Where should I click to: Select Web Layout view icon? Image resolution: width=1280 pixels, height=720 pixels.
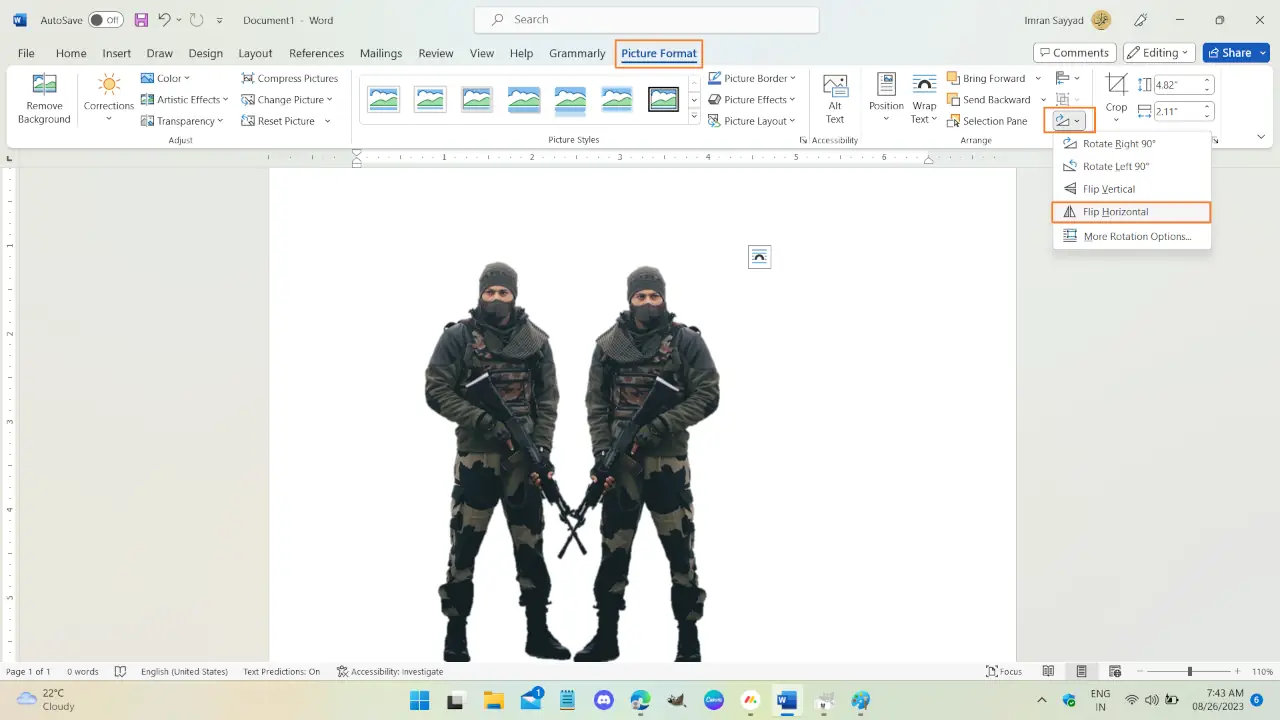(1115, 671)
